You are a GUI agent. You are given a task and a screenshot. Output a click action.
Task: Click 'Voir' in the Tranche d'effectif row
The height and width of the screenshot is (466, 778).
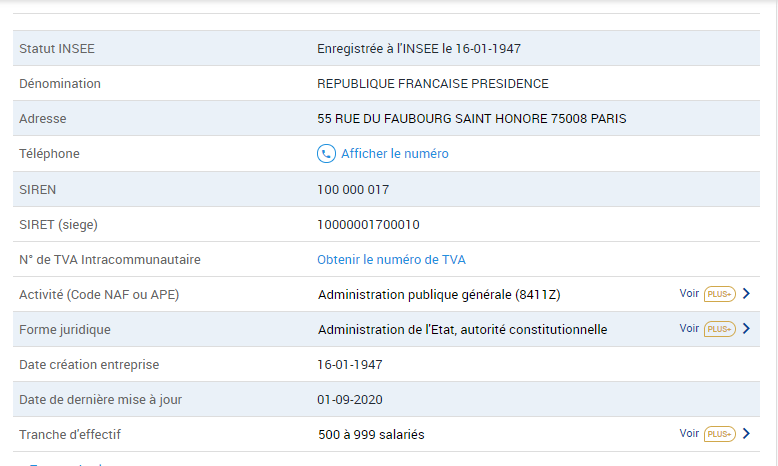(x=689, y=433)
